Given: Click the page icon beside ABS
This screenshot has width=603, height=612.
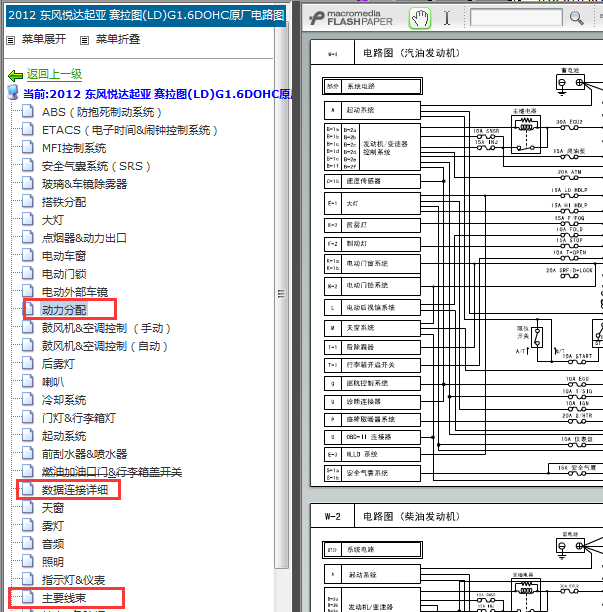Looking at the screenshot, I should (x=28, y=111).
